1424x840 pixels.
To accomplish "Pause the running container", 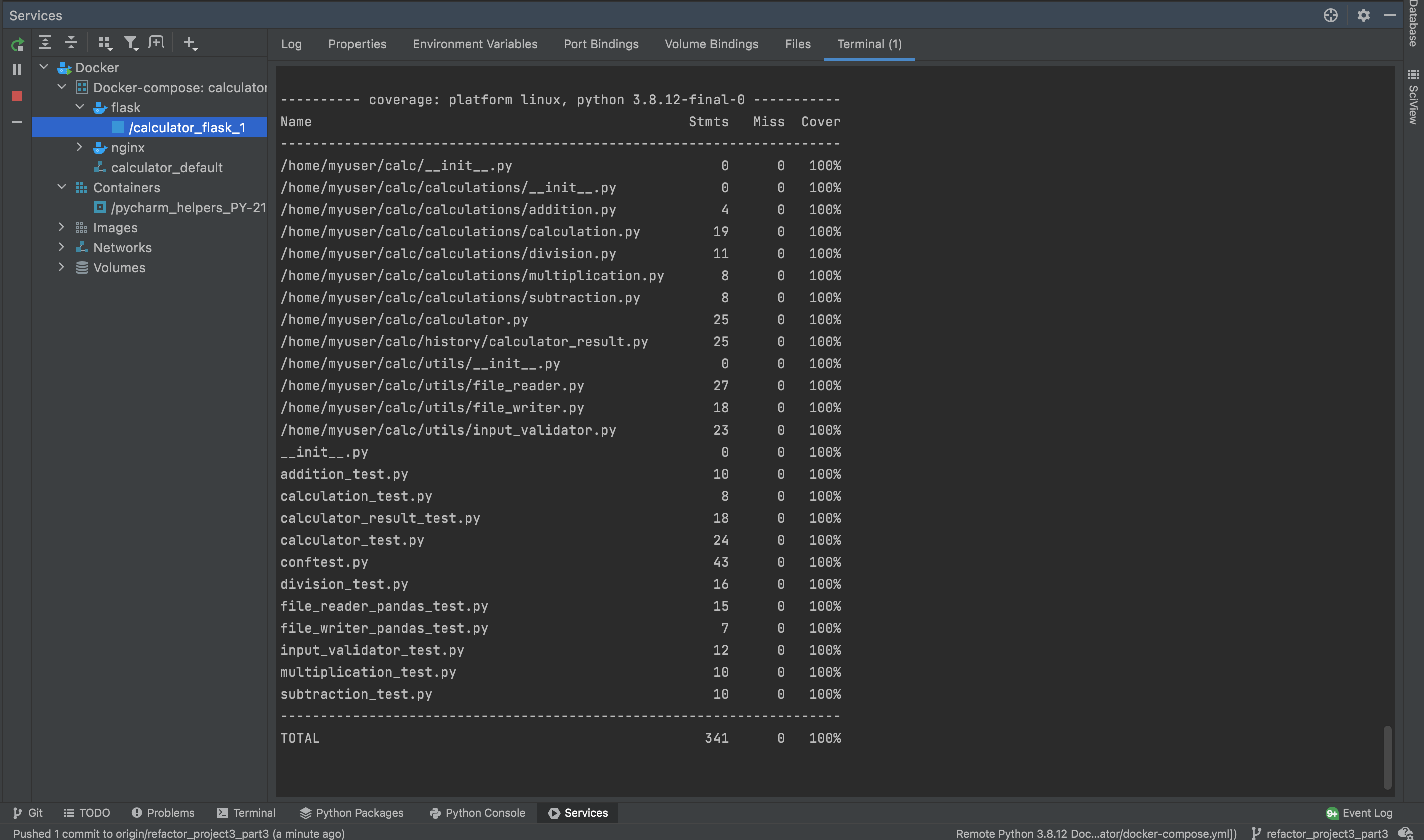I will point(17,69).
